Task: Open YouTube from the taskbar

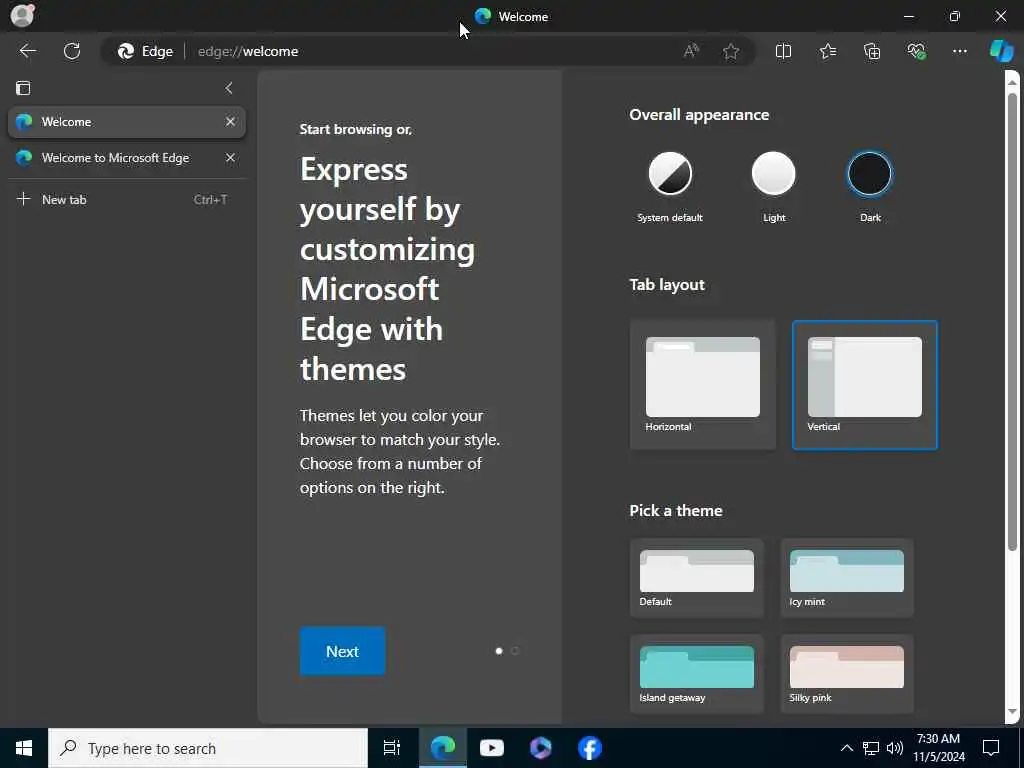Action: pos(491,748)
